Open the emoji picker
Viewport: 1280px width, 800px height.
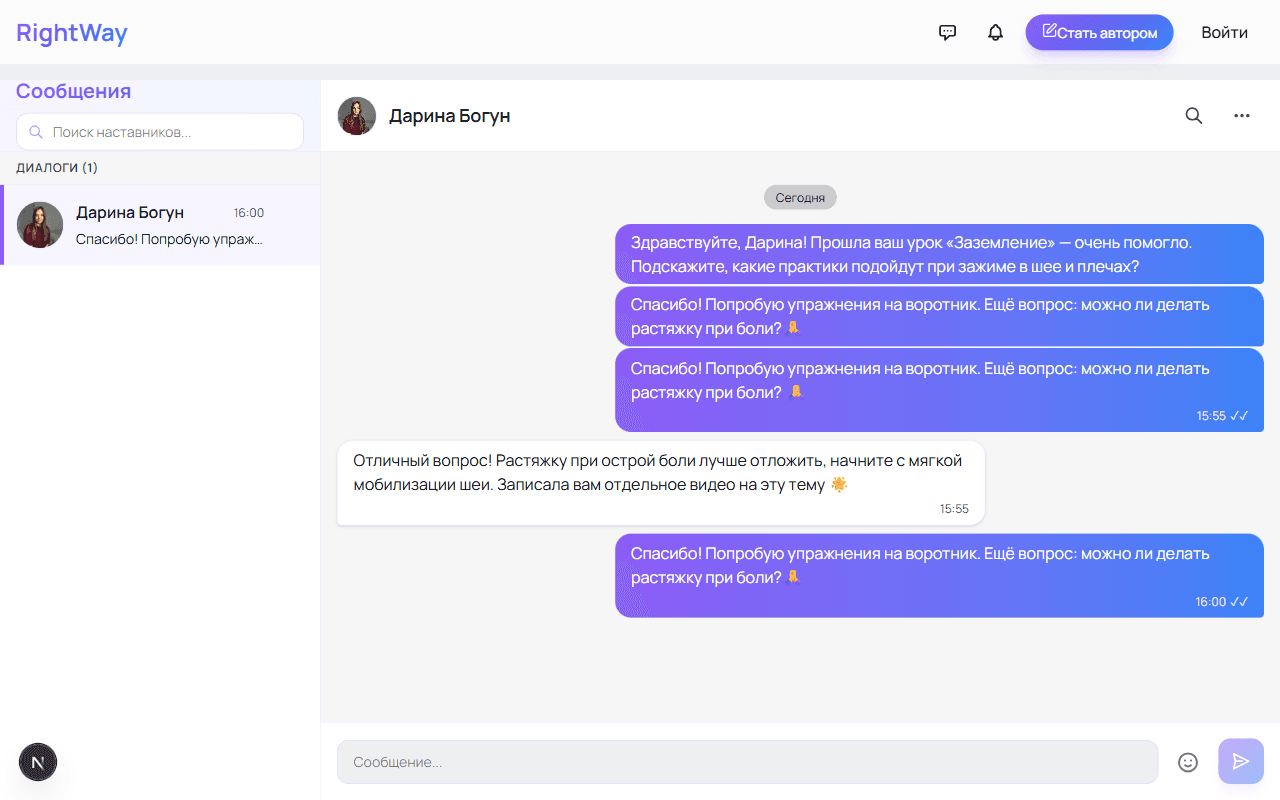click(x=1188, y=762)
